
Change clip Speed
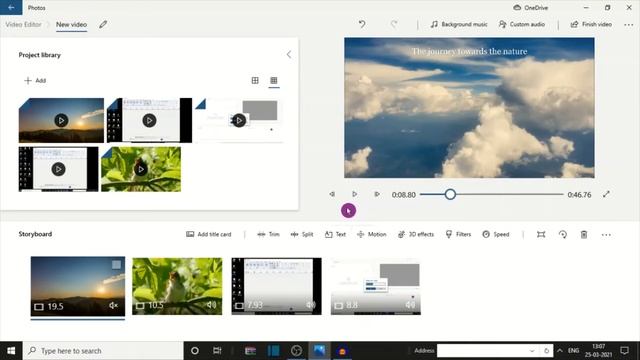coord(496,234)
